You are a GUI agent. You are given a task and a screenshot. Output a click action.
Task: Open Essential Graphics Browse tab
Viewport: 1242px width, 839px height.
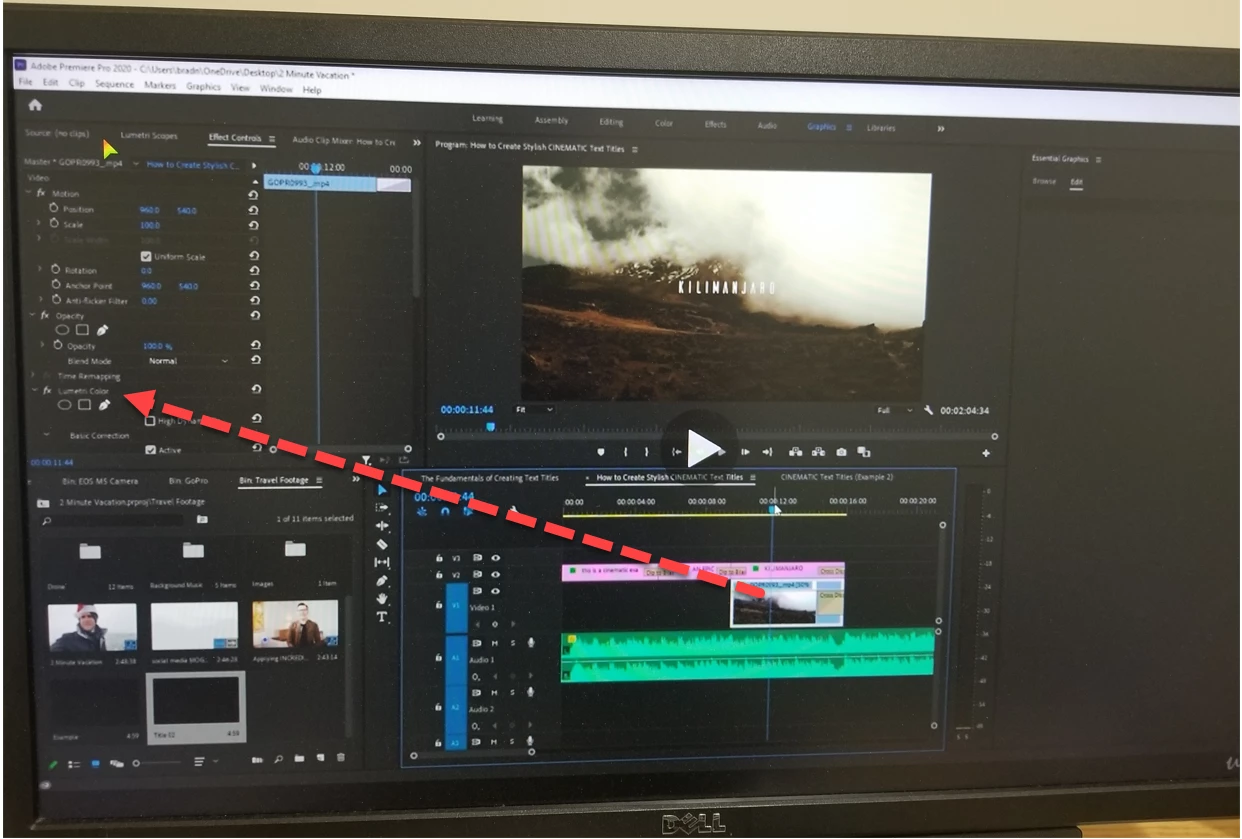[1044, 181]
